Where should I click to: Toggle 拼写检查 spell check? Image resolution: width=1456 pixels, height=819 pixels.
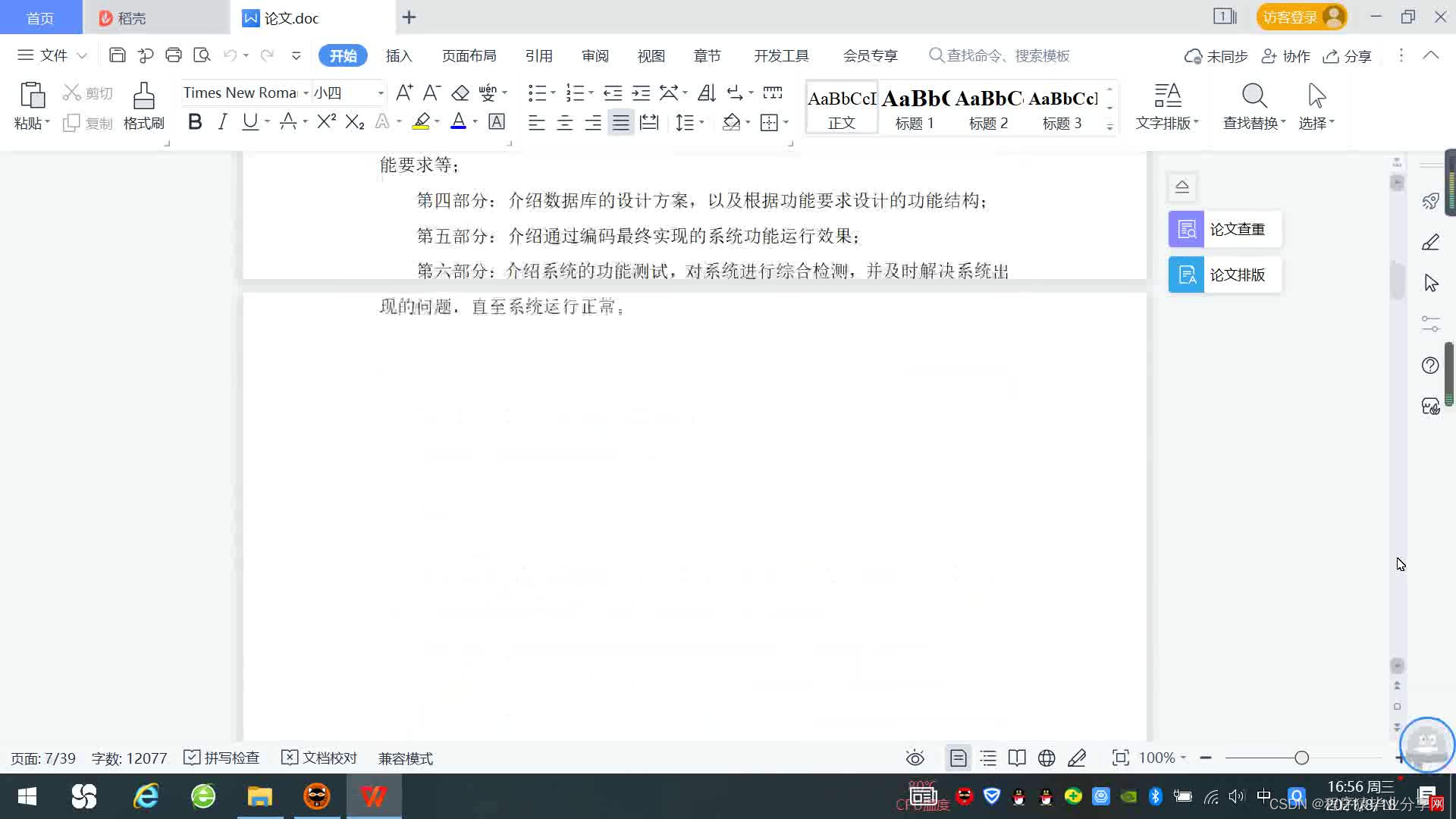[x=222, y=758]
